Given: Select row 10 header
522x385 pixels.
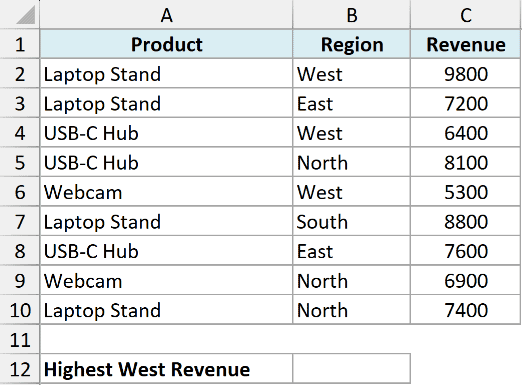Looking at the screenshot, I should point(20,310).
